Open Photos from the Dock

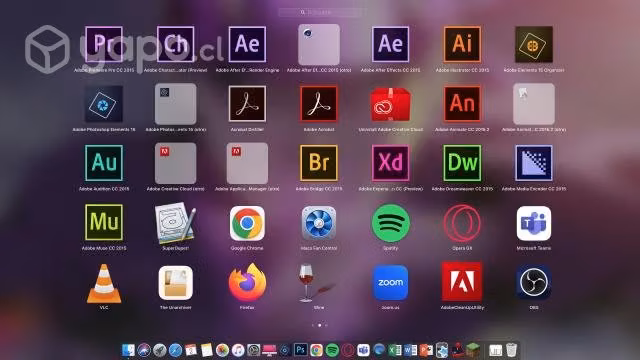point(222,350)
